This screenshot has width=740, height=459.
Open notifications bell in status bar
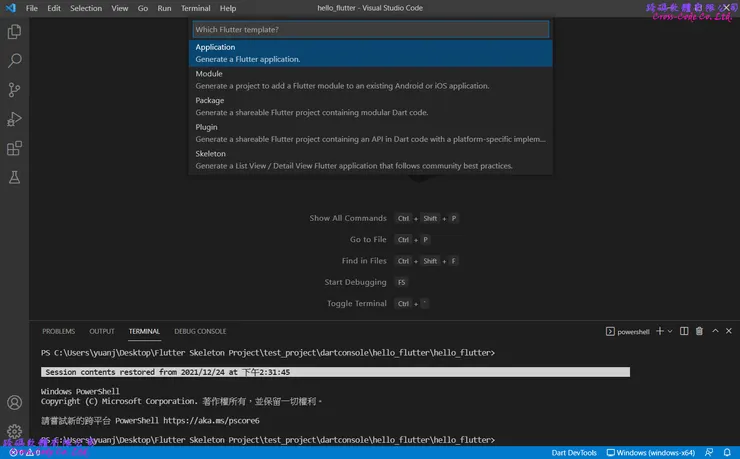[727, 452]
